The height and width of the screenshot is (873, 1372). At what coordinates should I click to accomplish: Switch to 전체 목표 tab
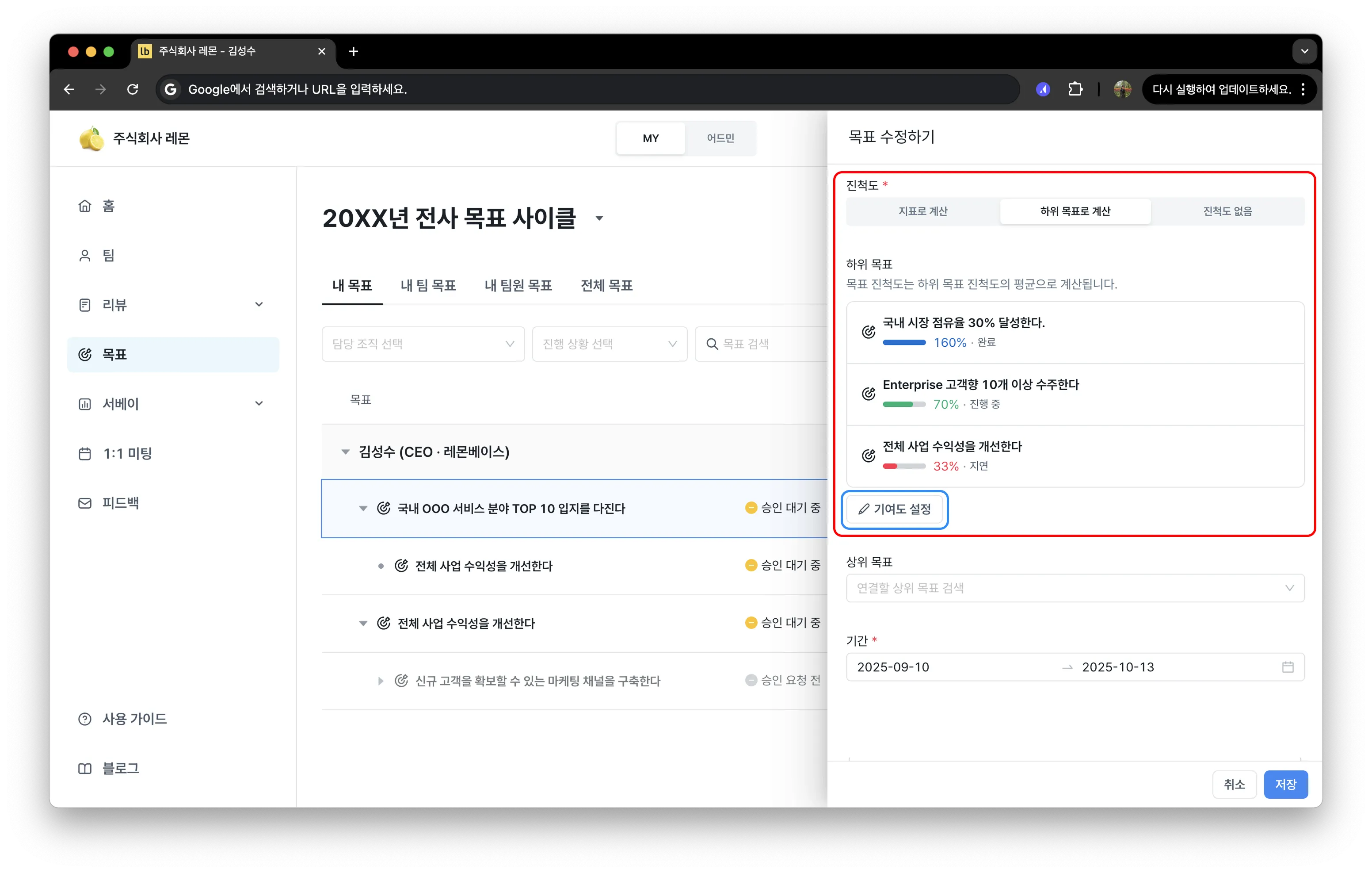click(x=607, y=285)
